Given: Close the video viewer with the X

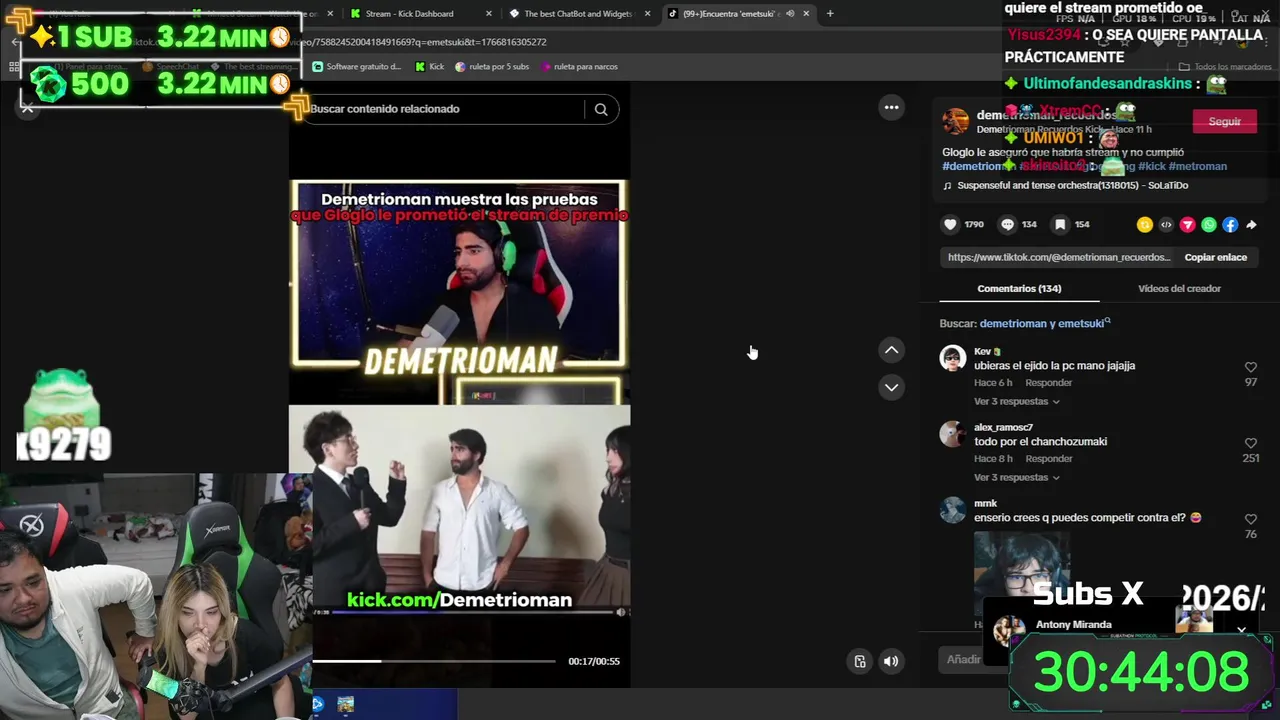Looking at the screenshot, I should pyautogui.click(x=28, y=108).
